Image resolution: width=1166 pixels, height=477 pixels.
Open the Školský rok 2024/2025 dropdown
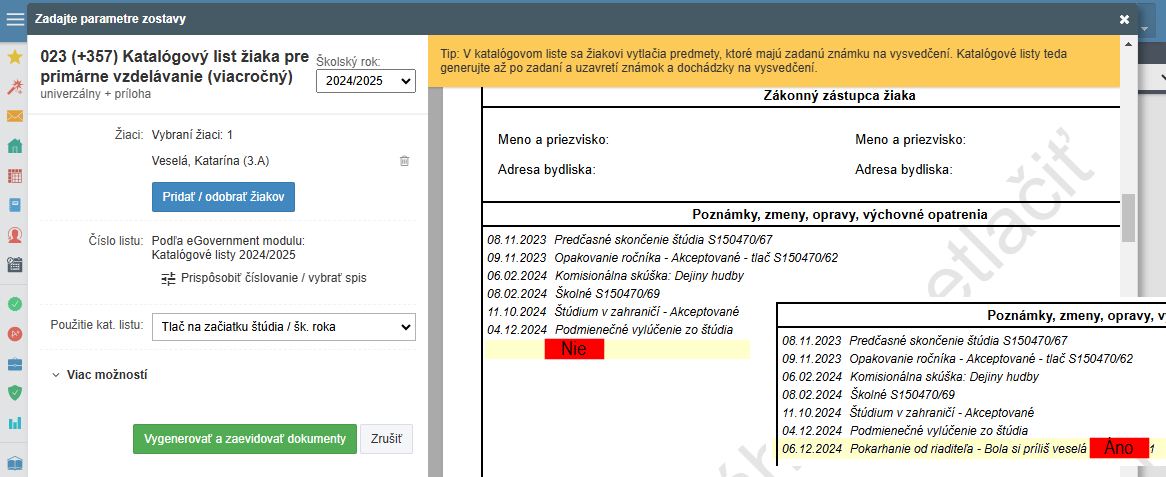click(365, 81)
